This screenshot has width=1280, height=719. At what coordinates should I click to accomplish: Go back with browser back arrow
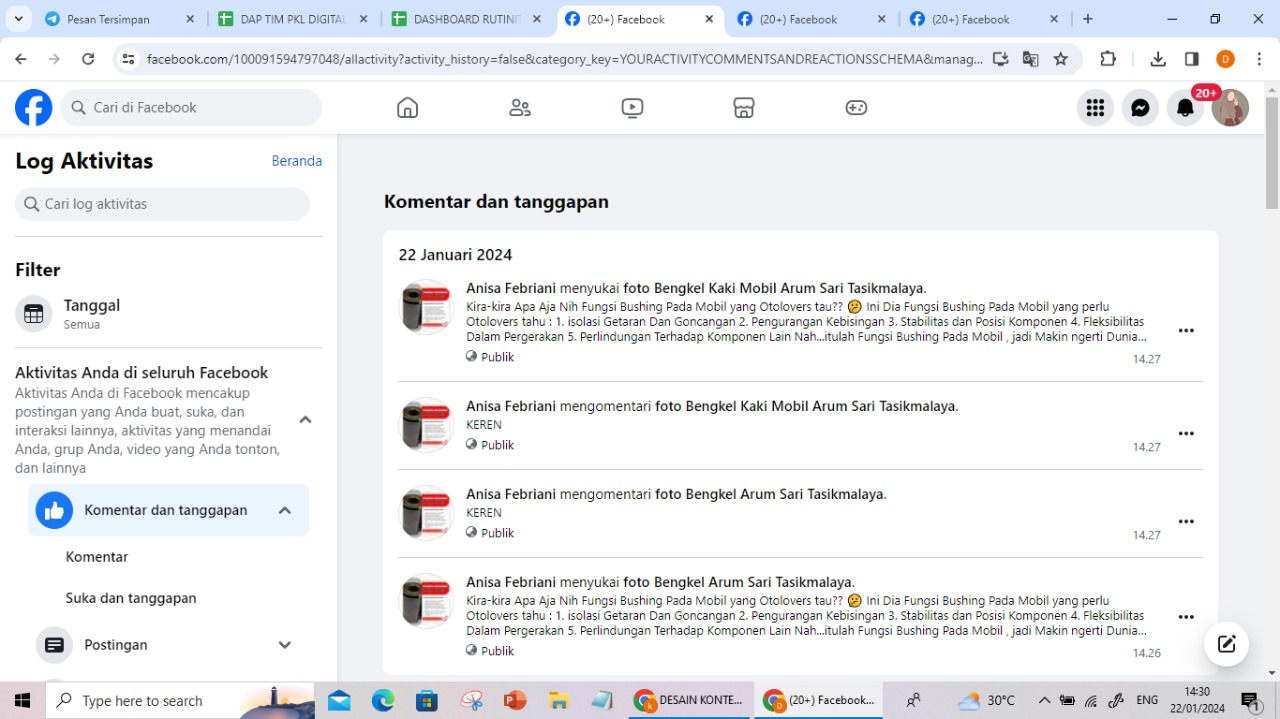pyautogui.click(x=21, y=59)
